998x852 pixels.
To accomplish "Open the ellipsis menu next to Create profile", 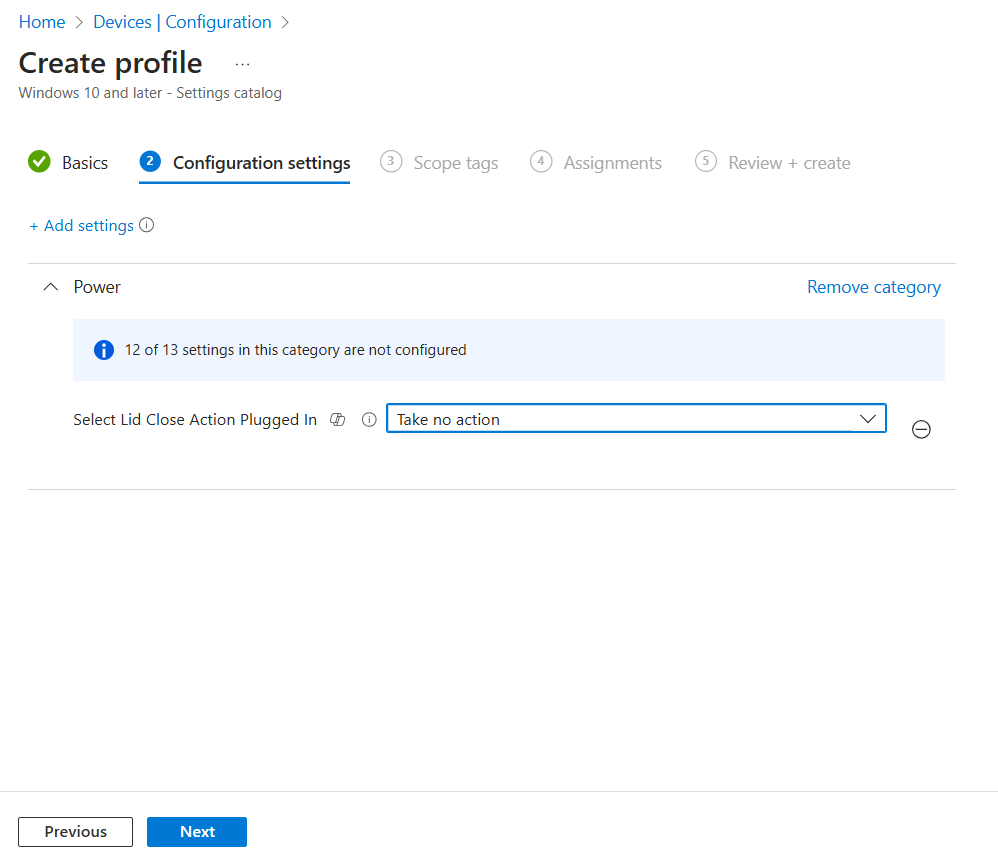I will pos(242,64).
